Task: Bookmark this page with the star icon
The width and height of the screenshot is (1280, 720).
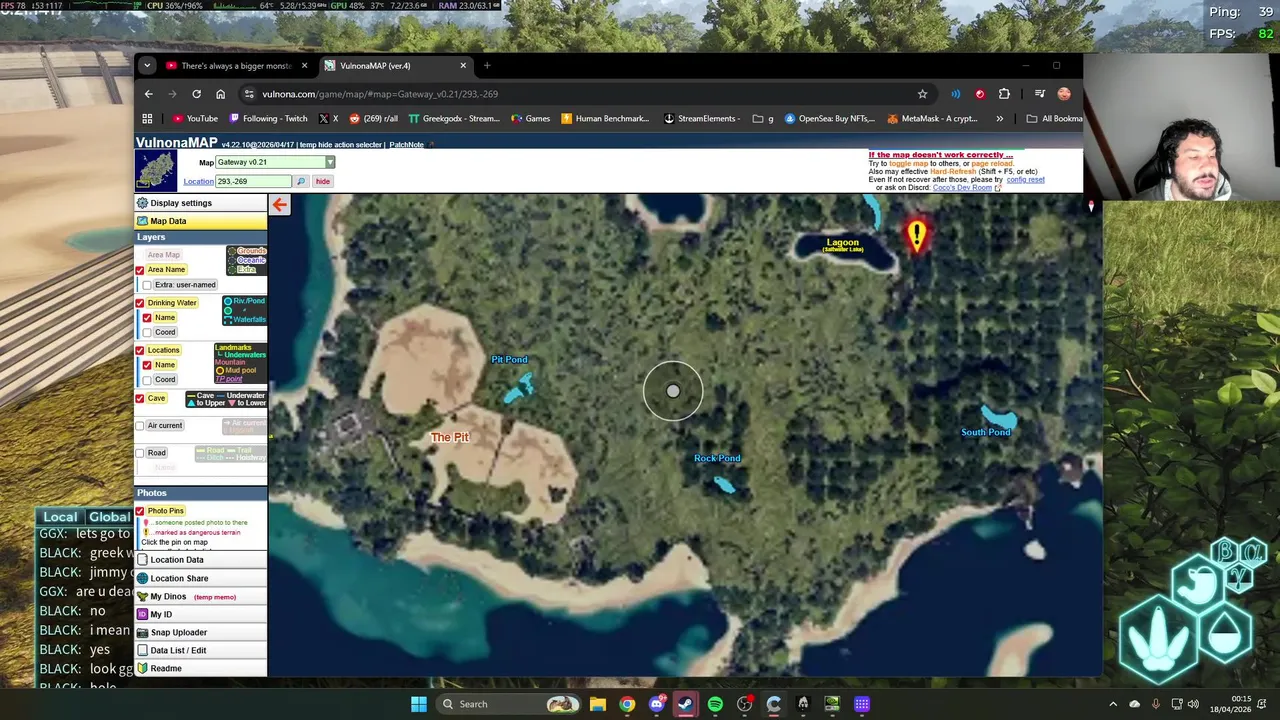Action: 922,94
